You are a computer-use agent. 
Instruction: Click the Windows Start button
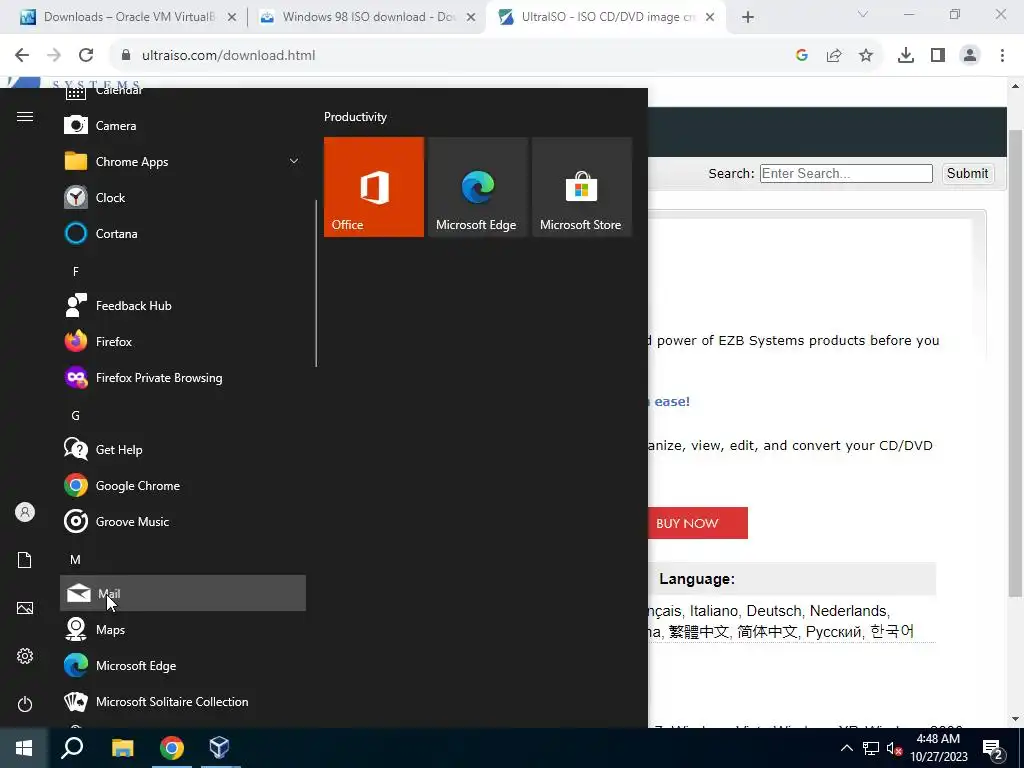pyautogui.click(x=24, y=748)
